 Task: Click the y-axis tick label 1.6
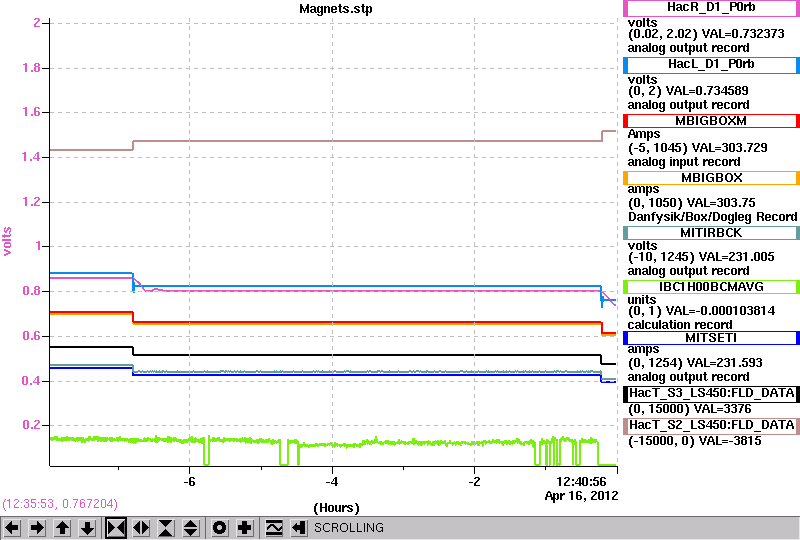pyautogui.click(x=32, y=112)
